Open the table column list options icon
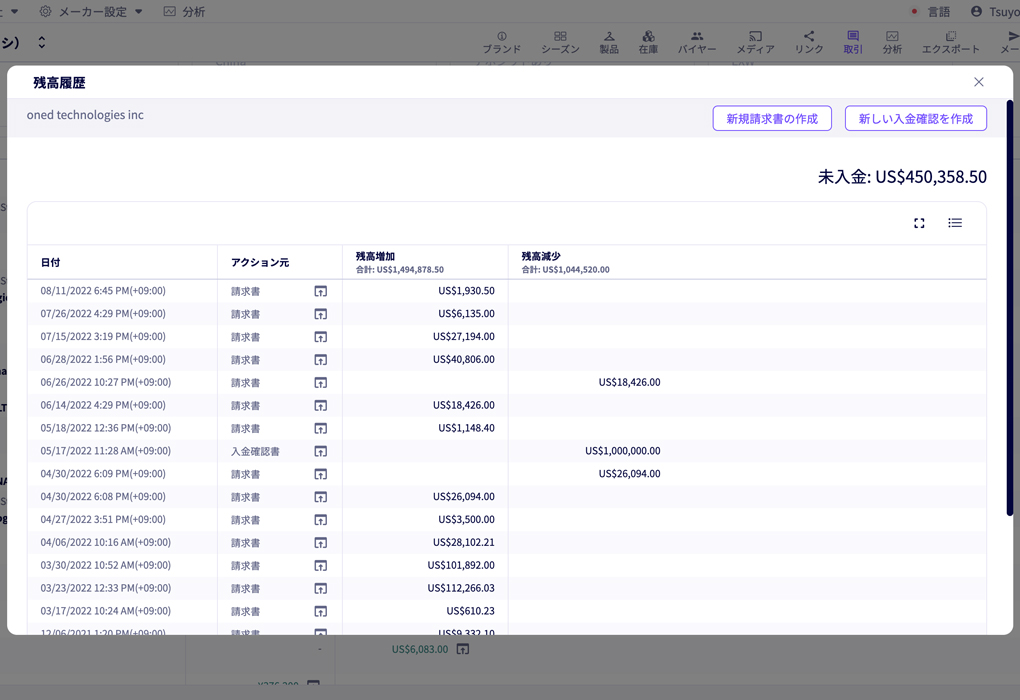 pyautogui.click(x=954, y=223)
